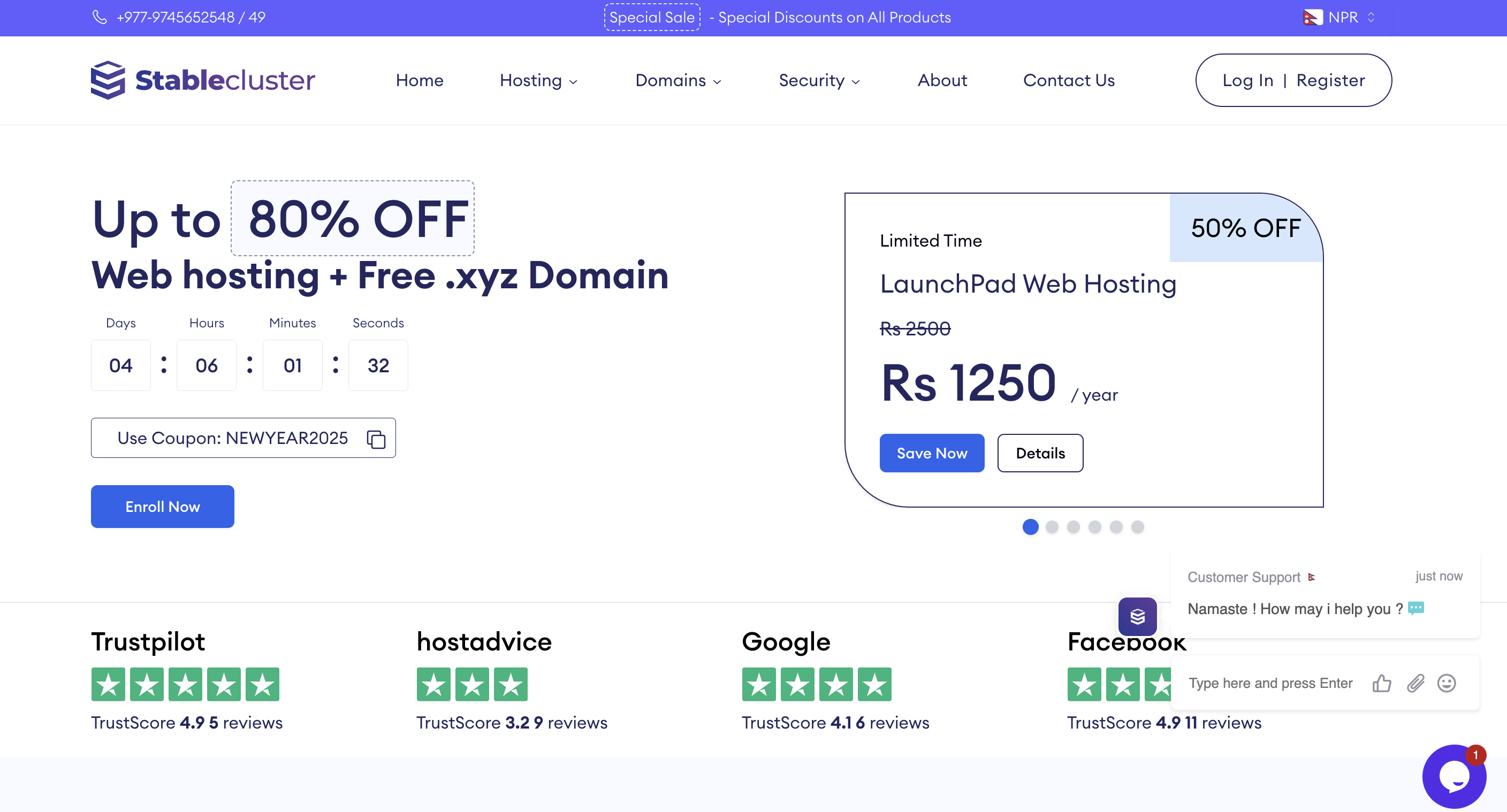Open the chat support launcher bubble
The width and height of the screenshot is (1507, 812).
click(1455, 776)
